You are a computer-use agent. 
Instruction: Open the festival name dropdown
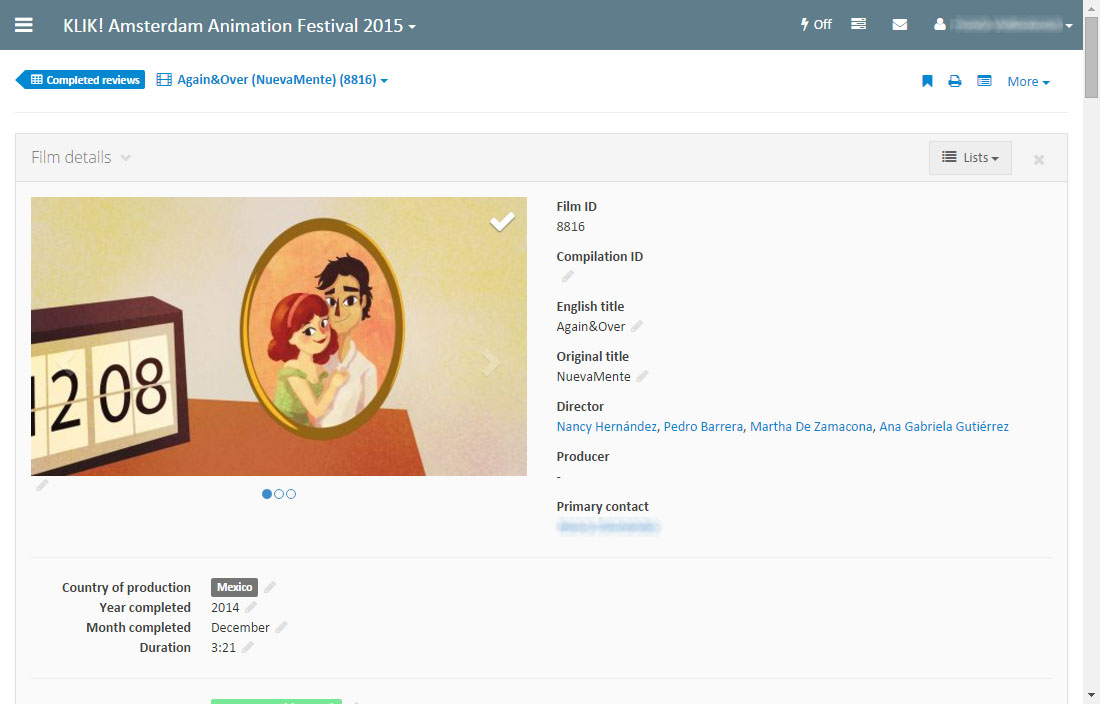click(240, 26)
